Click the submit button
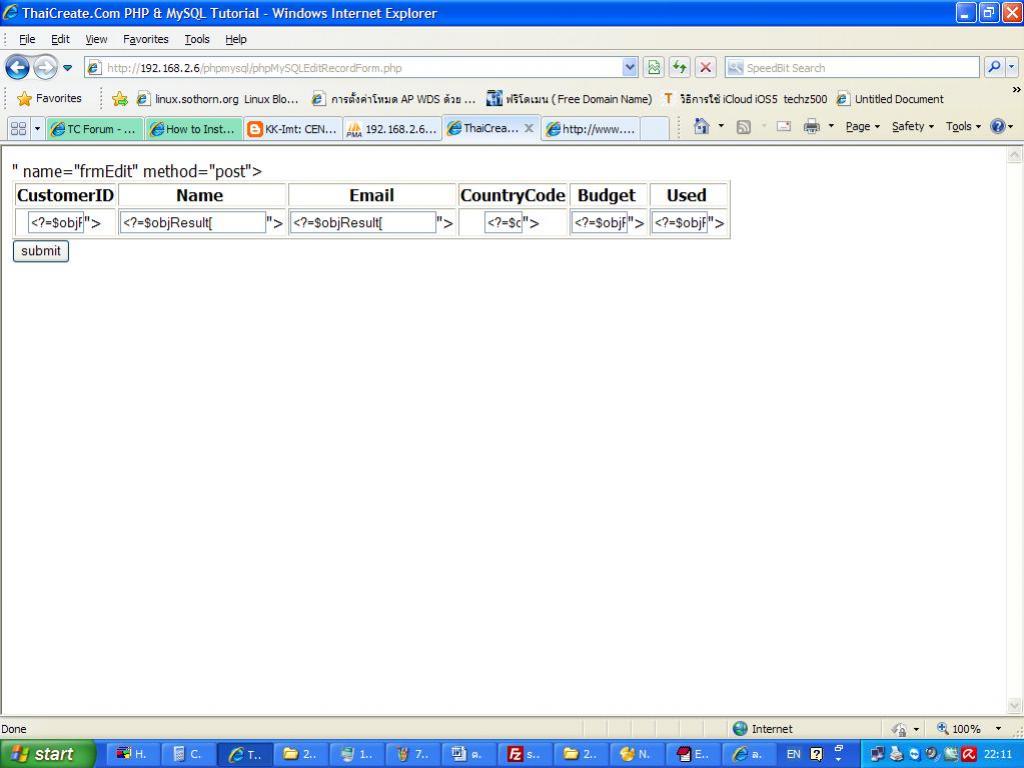 coord(40,251)
